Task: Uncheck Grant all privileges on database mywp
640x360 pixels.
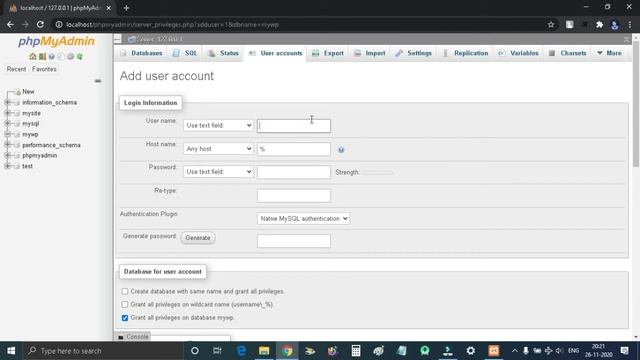Action: [125, 318]
